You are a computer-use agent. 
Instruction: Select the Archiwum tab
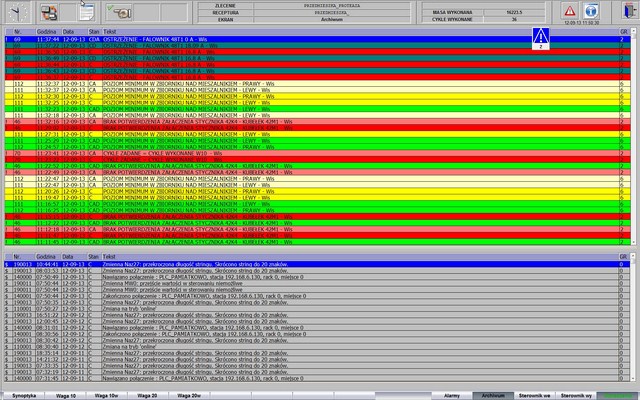click(493, 396)
